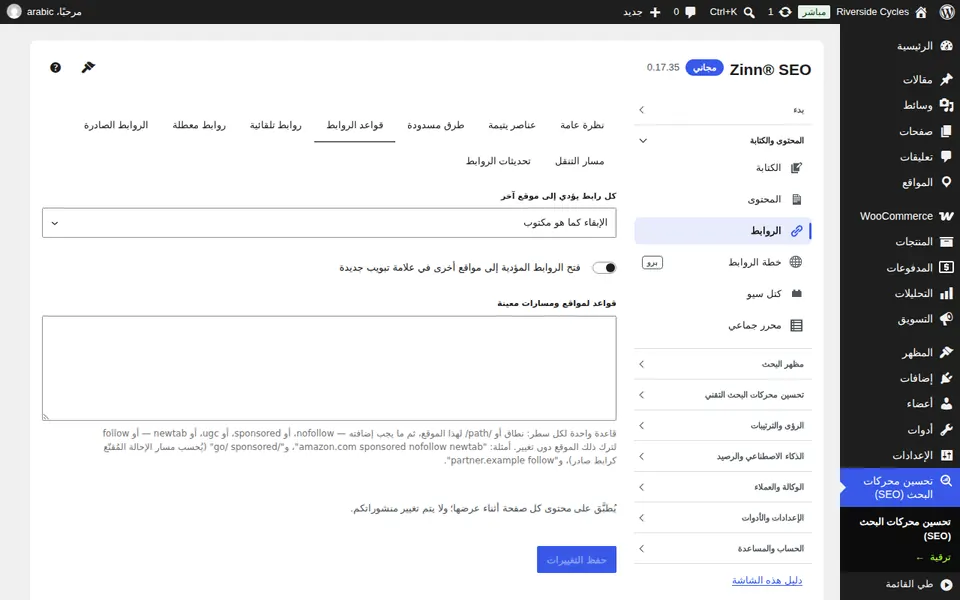Open the external link handling dropdown
The image size is (960, 600).
pyautogui.click(x=329, y=223)
